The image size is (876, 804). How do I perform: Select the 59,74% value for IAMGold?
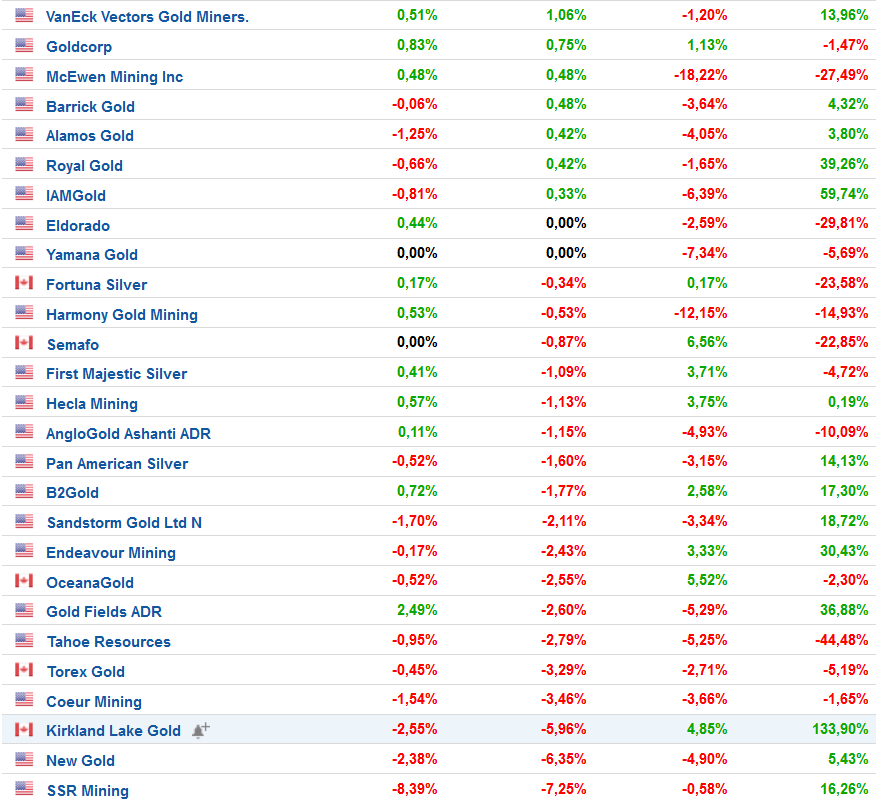[844, 194]
